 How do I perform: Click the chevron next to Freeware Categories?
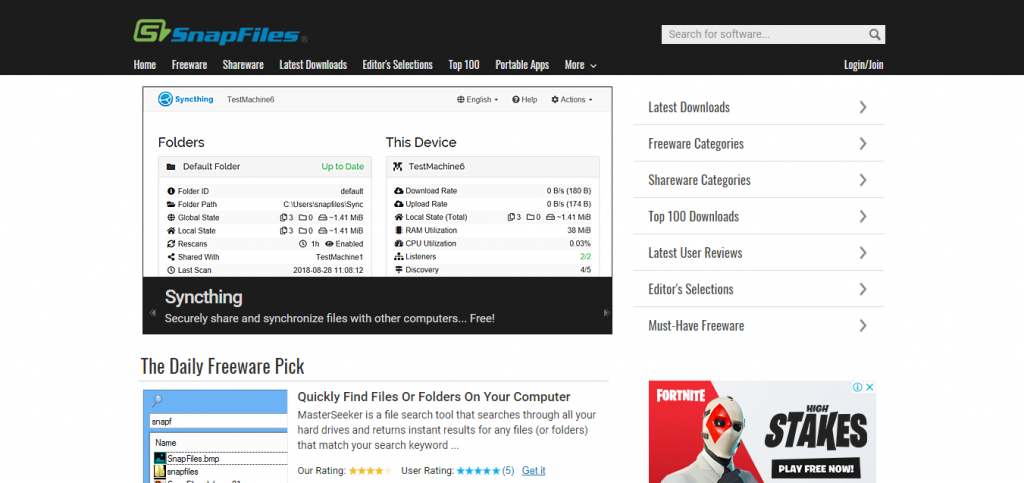coord(863,144)
